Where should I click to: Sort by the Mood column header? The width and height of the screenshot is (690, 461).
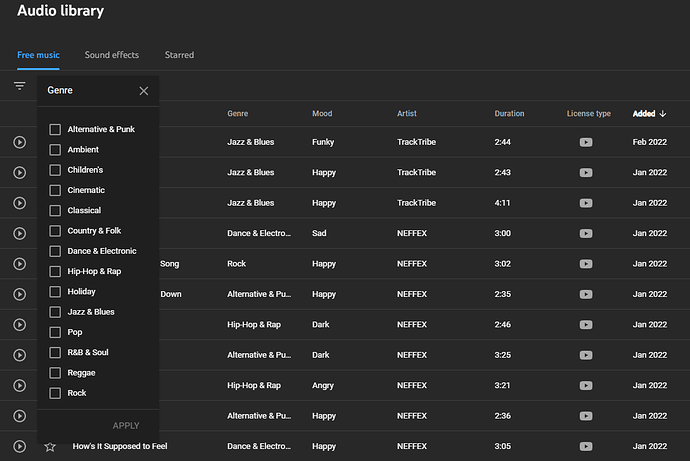pos(322,113)
